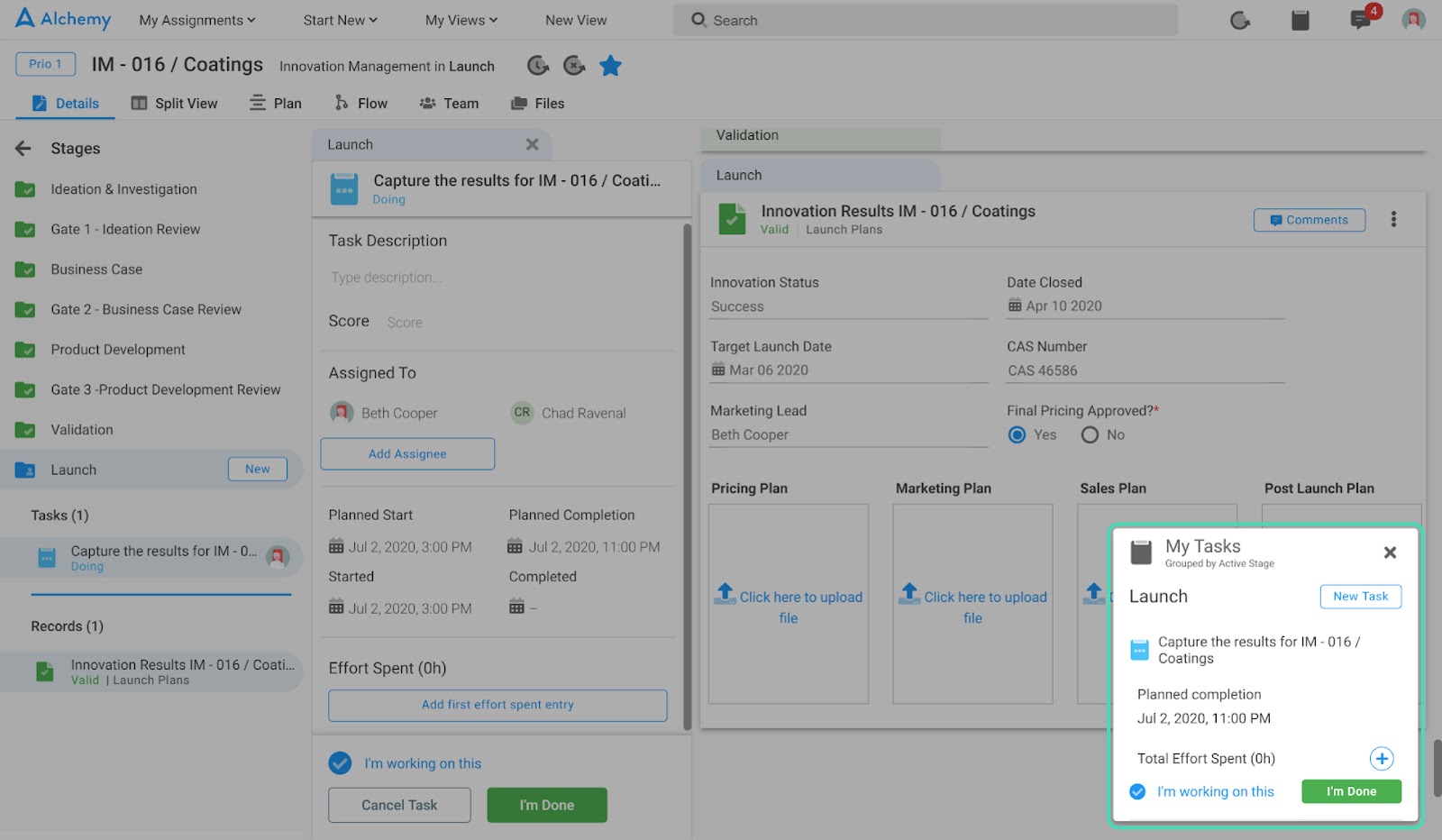The image size is (1442, 840).
Task: Switch to the Details tab
Action: tap(66, 103)
